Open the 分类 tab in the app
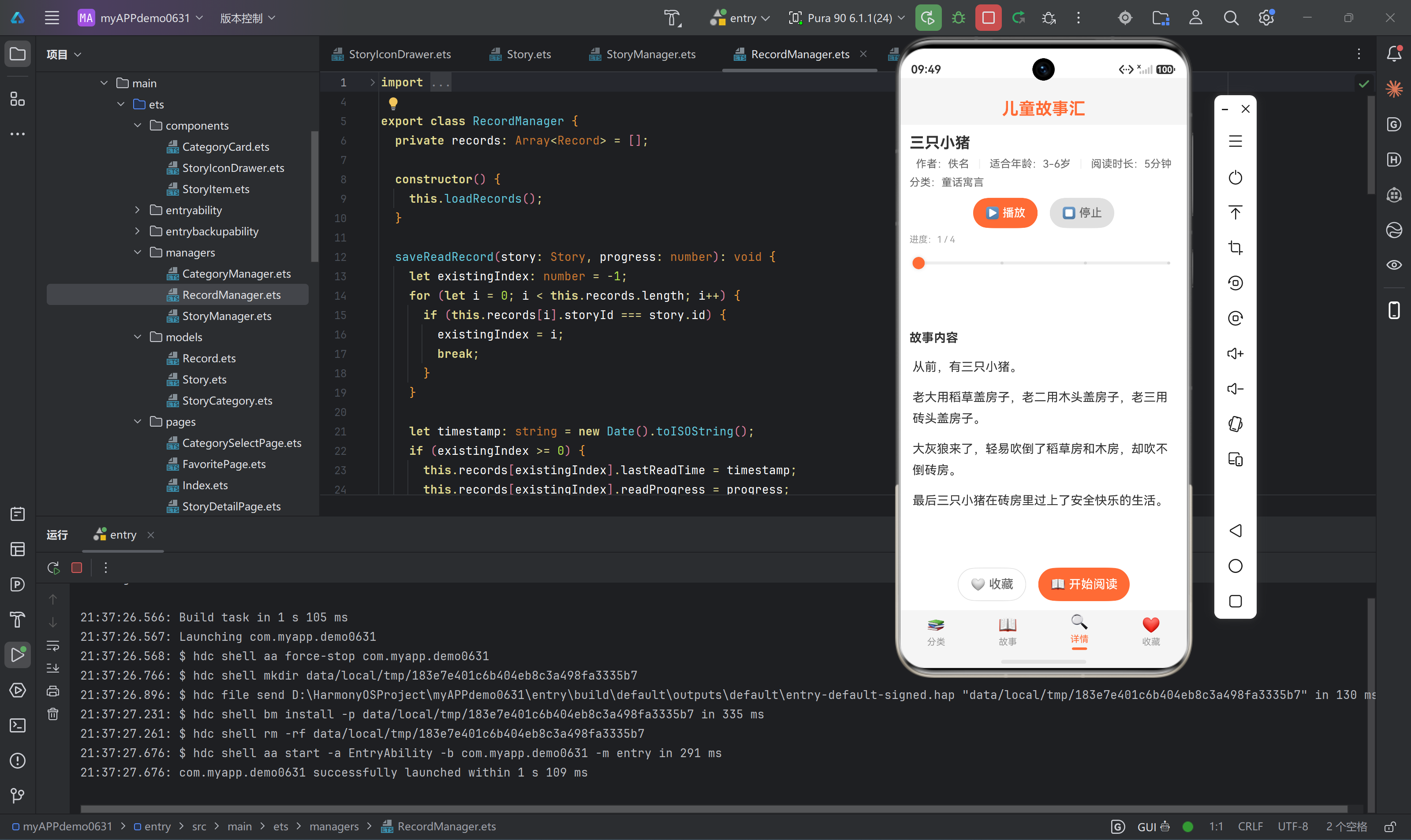 (936, 632)
